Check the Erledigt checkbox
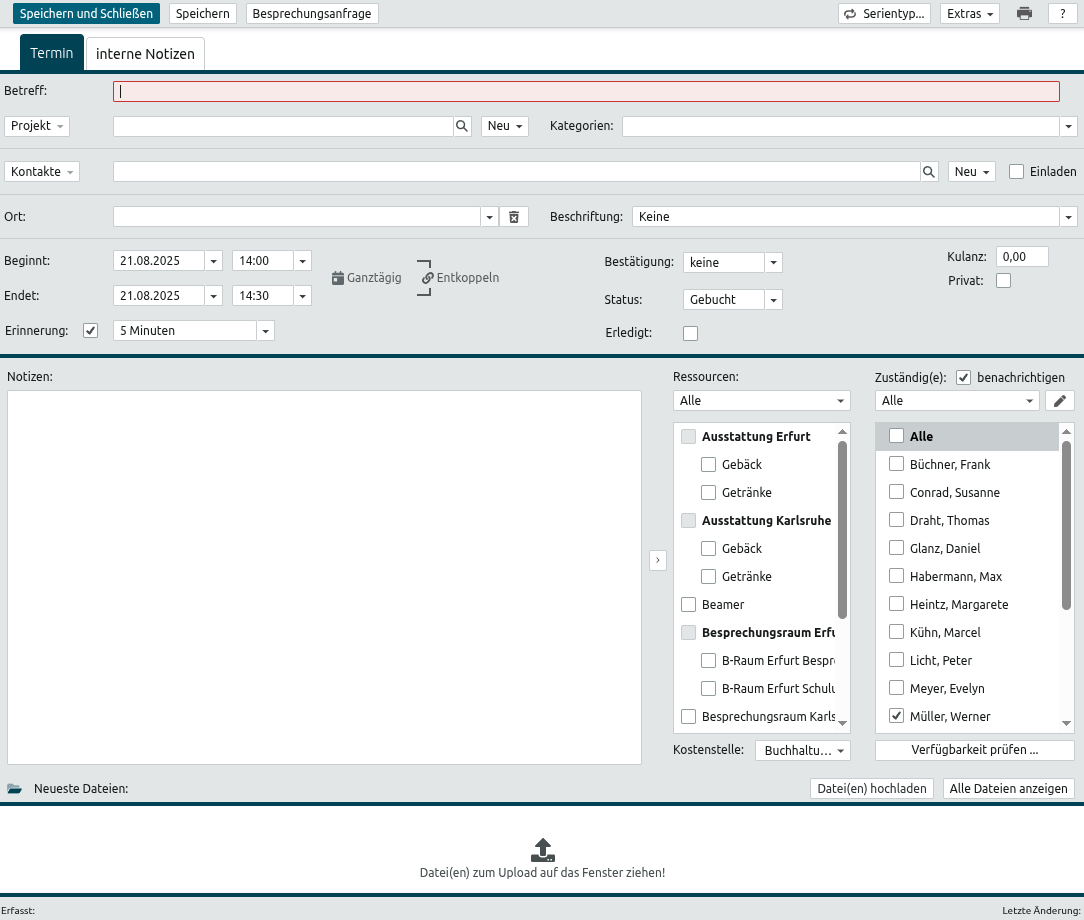 (690, 333)
